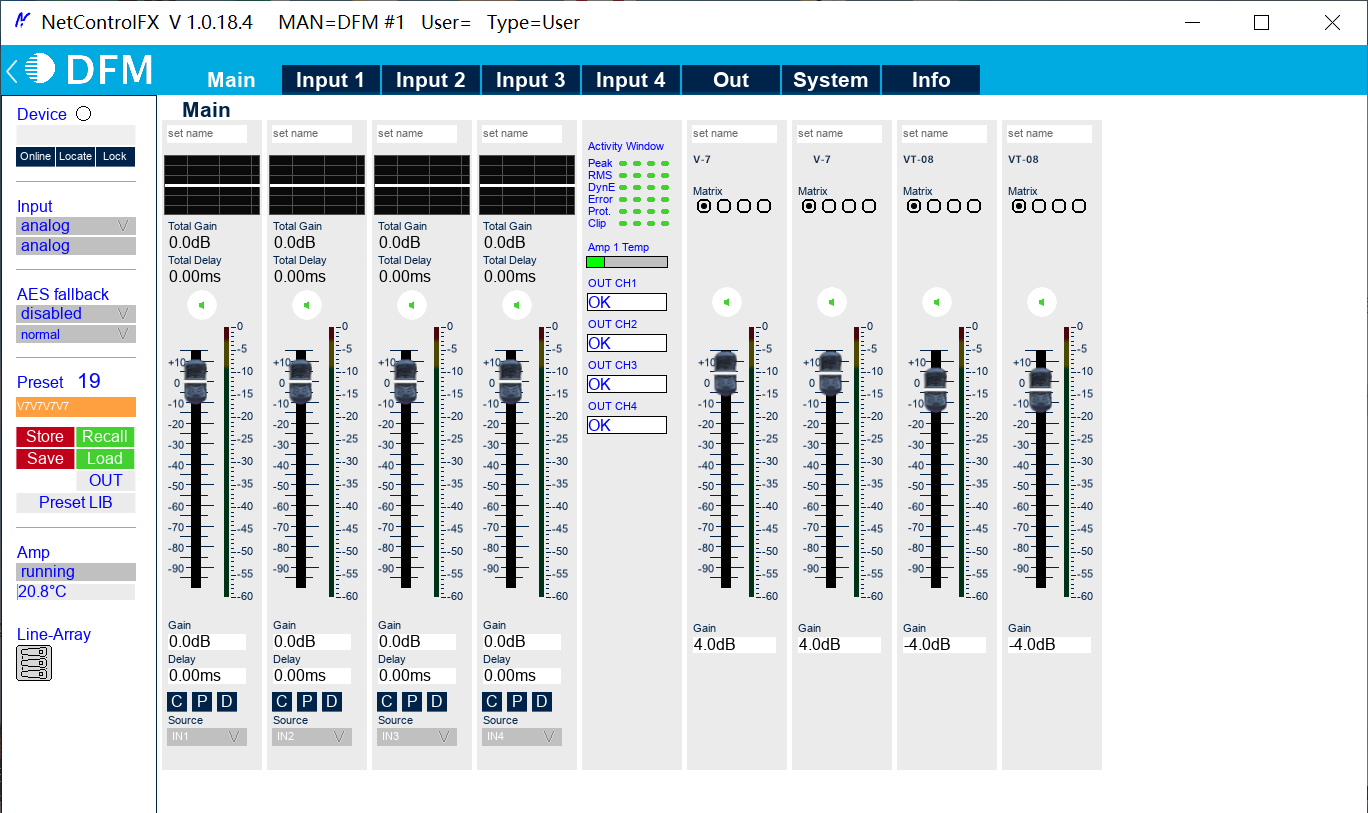Select second Matrix radio on first V-7 output
Viewport: 1368px width, 813px height.
coord(724,206)
